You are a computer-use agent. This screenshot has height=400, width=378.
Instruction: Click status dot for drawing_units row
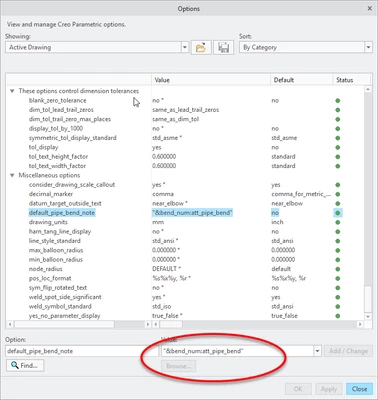coord(338,222)
